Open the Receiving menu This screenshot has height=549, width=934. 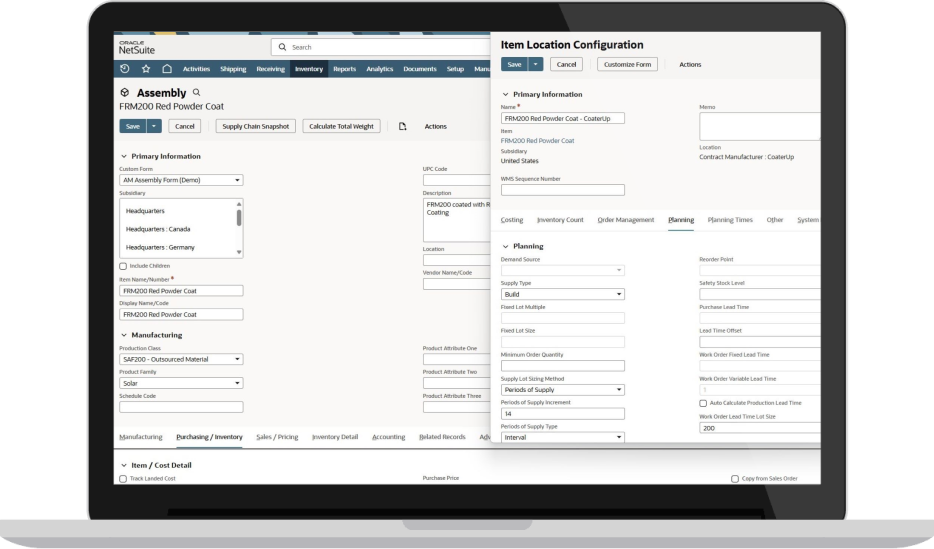[x=270, y=69]
